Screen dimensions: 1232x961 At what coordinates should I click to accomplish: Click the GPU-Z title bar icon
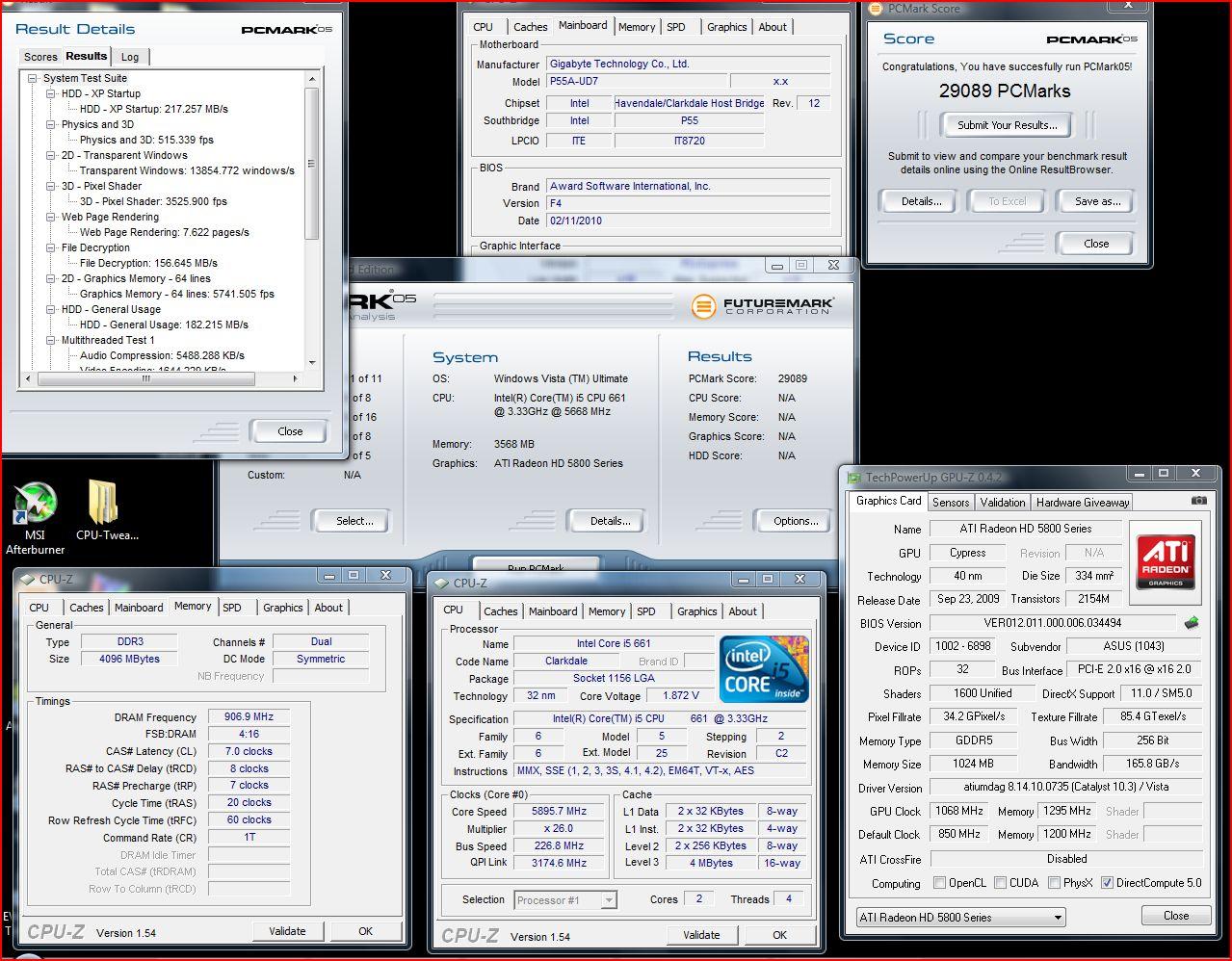tap(854, 477)
